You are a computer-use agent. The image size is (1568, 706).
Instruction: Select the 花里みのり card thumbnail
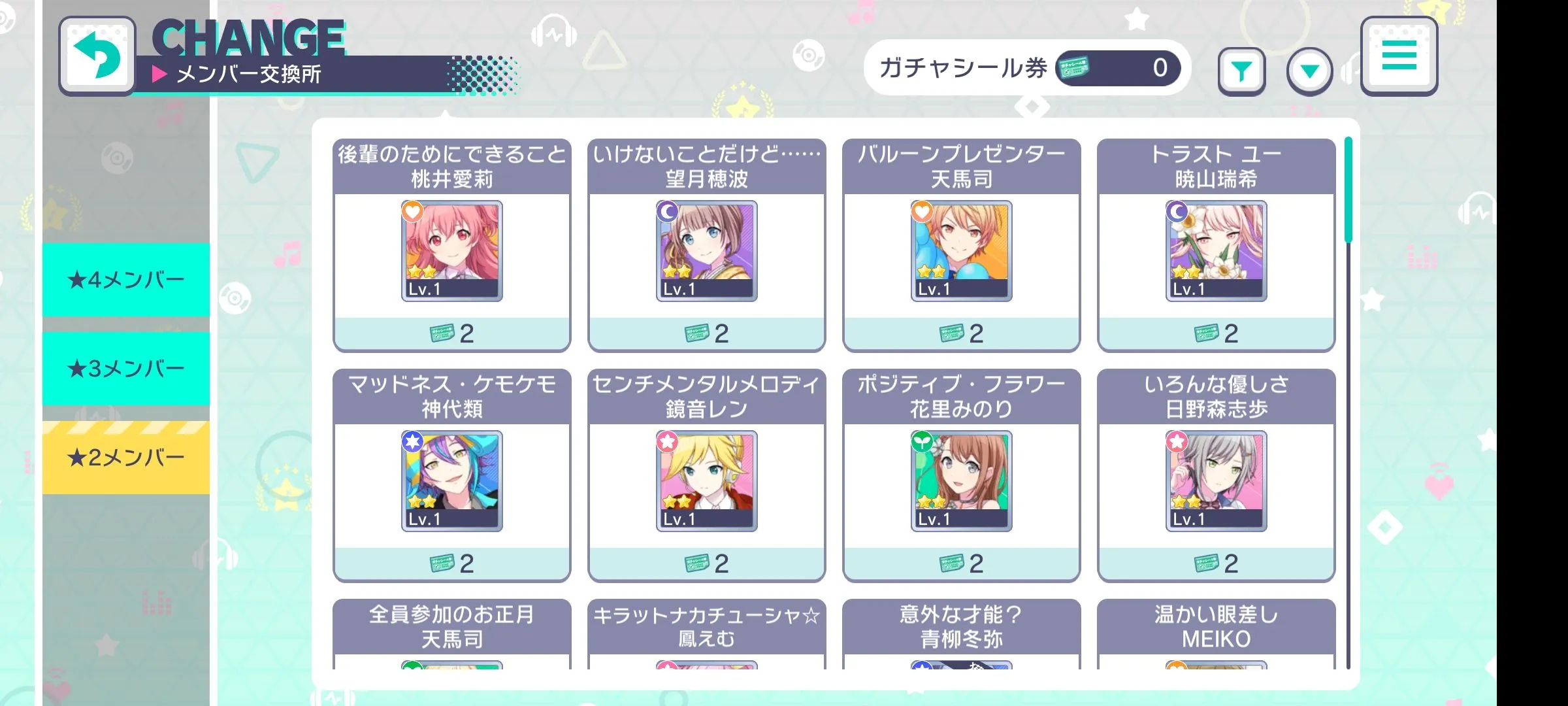962,481
